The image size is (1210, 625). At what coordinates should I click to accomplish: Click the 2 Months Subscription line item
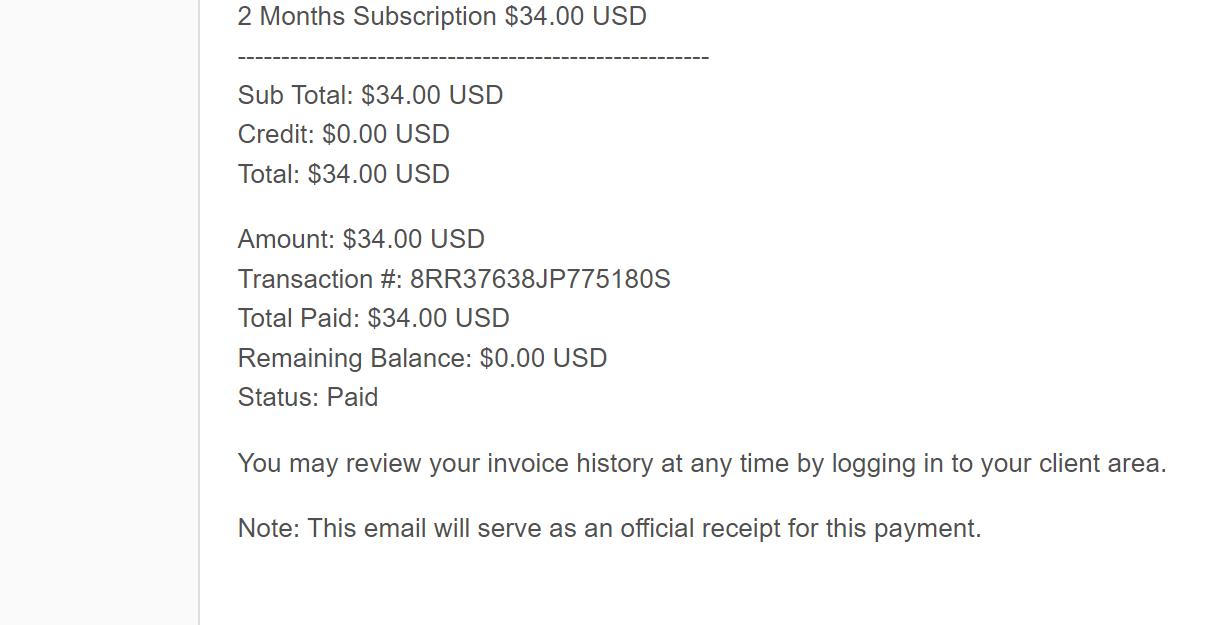(x=442, y=17)
